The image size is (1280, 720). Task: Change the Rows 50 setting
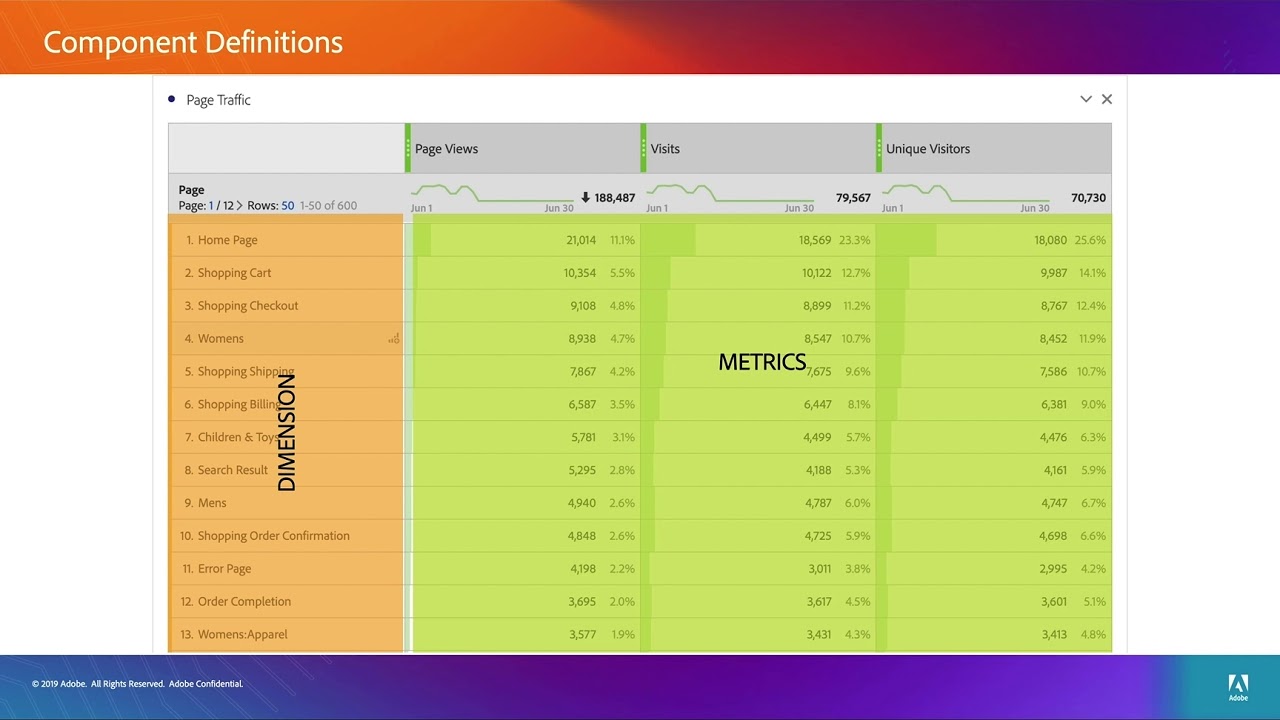click(x=288, y=206)
